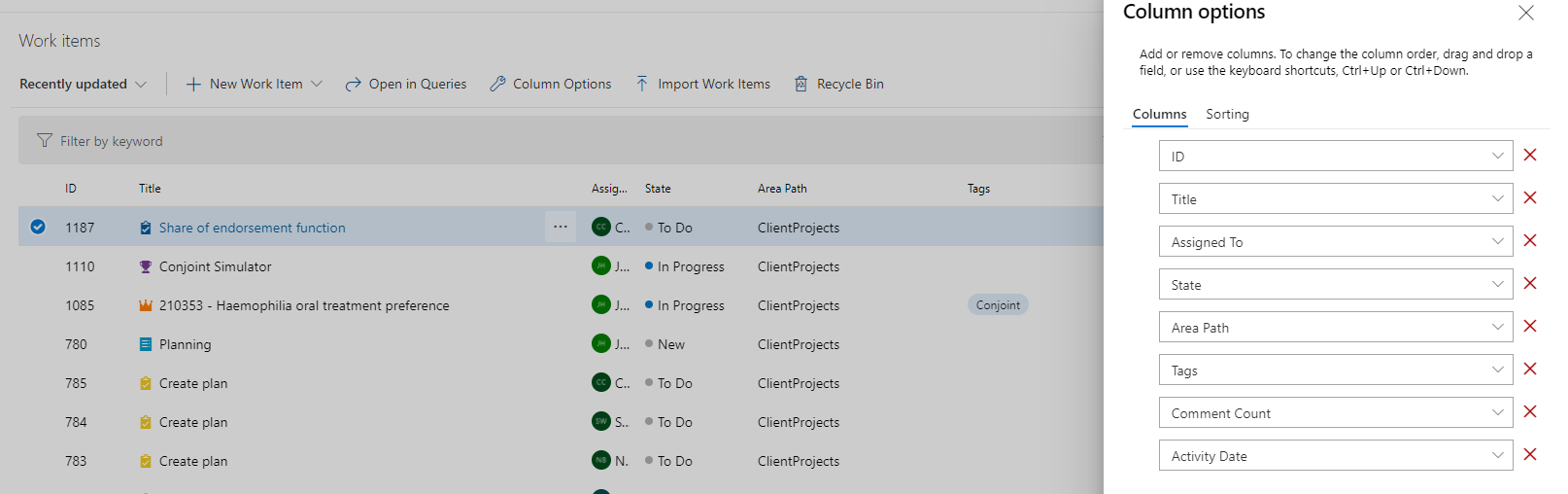Screen dimensions: 1568x494
Task: Select the Columns tab
Action: [x=1159, y=114]
